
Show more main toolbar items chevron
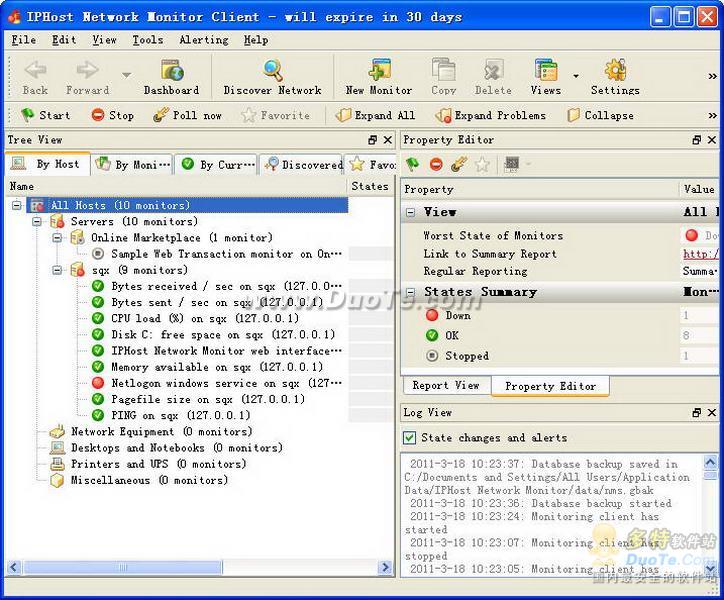[712, 77]
